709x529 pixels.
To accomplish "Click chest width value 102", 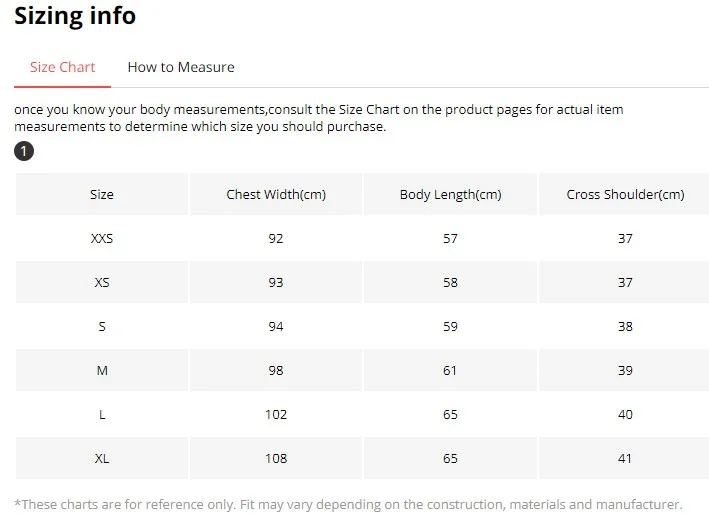I will pyautogui.click(x=276, y=414).
